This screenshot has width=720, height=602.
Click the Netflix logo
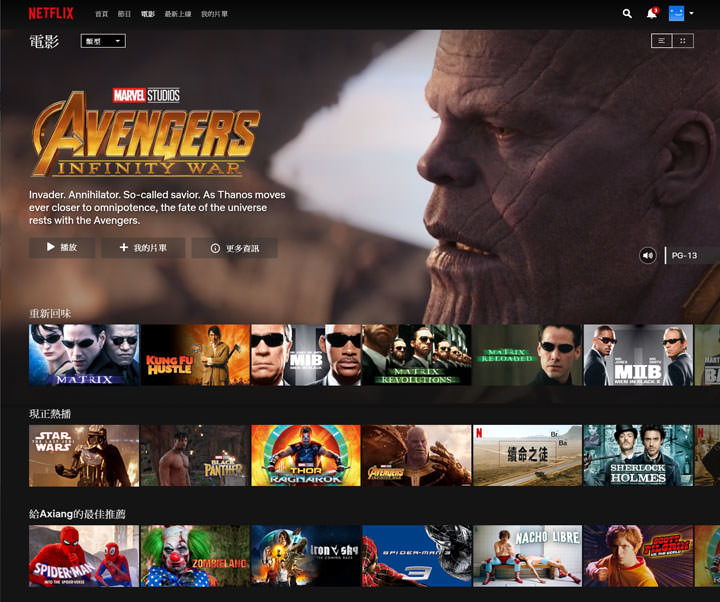click(49, 14)
